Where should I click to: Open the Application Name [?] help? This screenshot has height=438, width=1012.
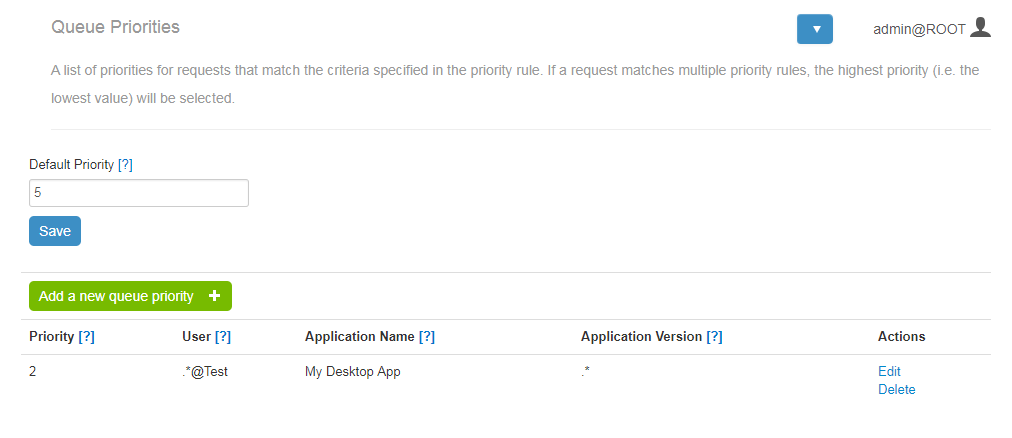click(x=427, y=337)
